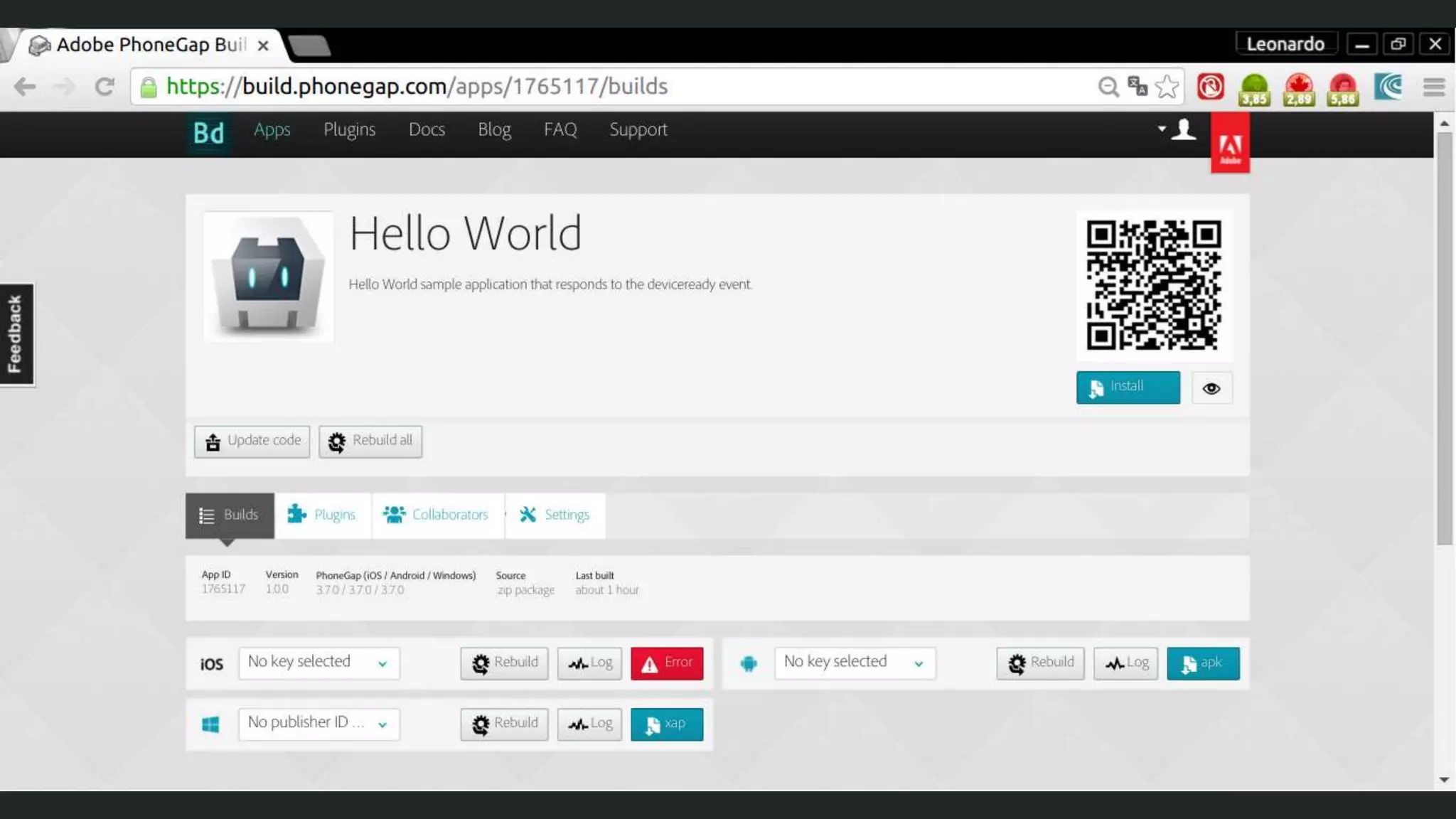The width and height of the screenshot is (1456, 819).
Task: Switch to the Collaborators tab
Action: 437,515
